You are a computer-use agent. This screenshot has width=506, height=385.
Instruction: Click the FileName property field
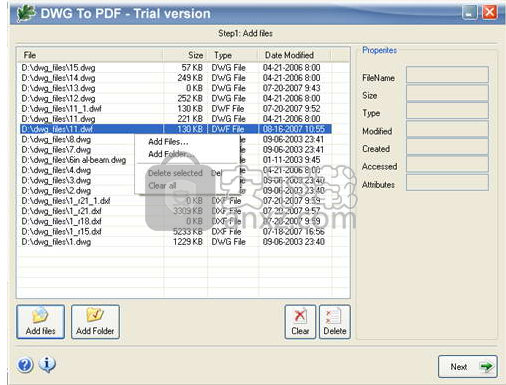(447, 74)
